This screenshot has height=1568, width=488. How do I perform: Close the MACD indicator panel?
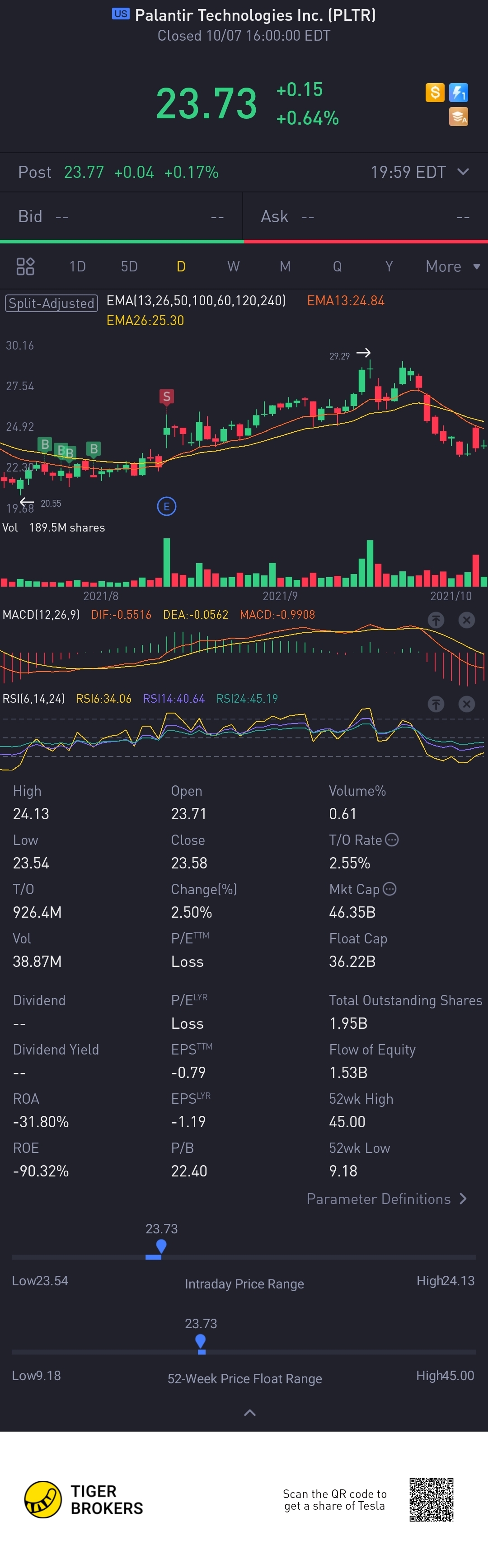point(466,620)
